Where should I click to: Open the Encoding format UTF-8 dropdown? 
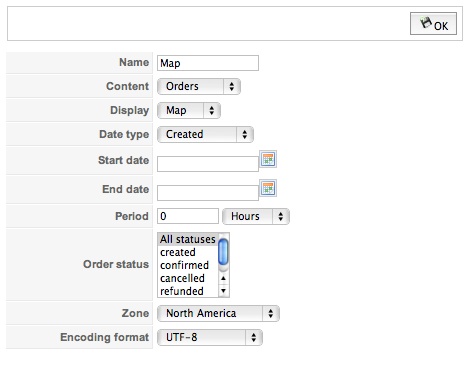210,337
